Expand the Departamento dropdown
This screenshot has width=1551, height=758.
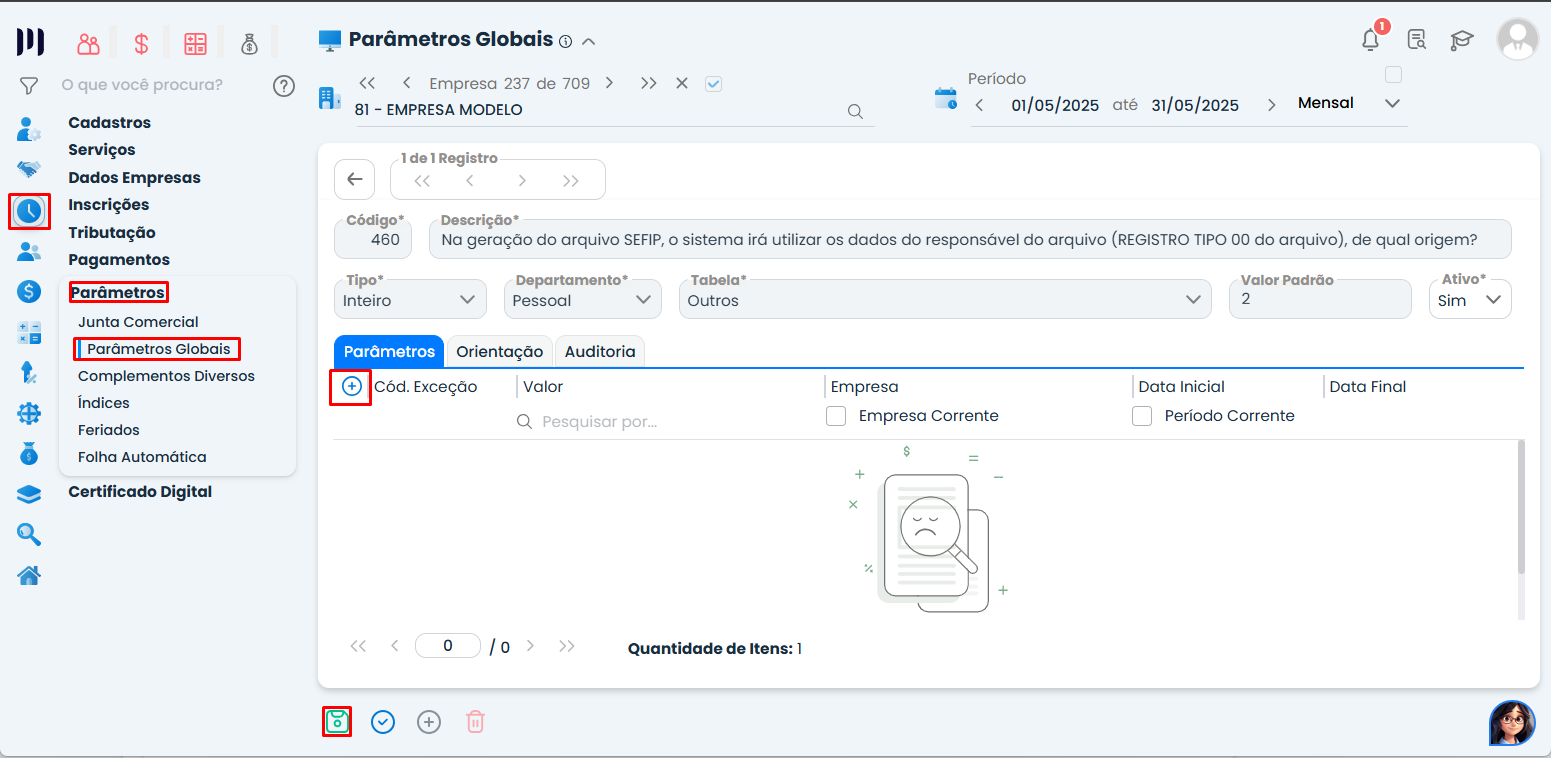tap(582, 300)
